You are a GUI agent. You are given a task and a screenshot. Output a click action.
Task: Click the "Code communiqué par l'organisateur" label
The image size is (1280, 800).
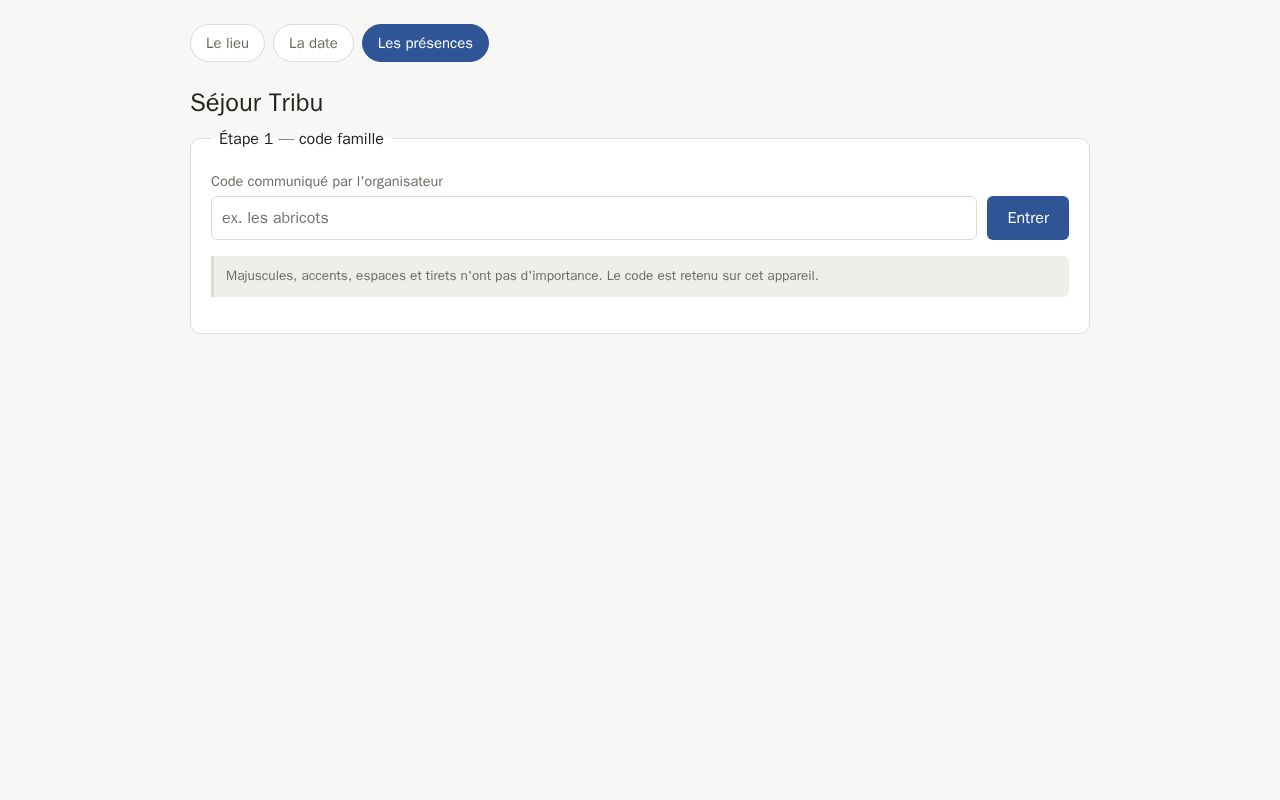[x=327, y=181]
